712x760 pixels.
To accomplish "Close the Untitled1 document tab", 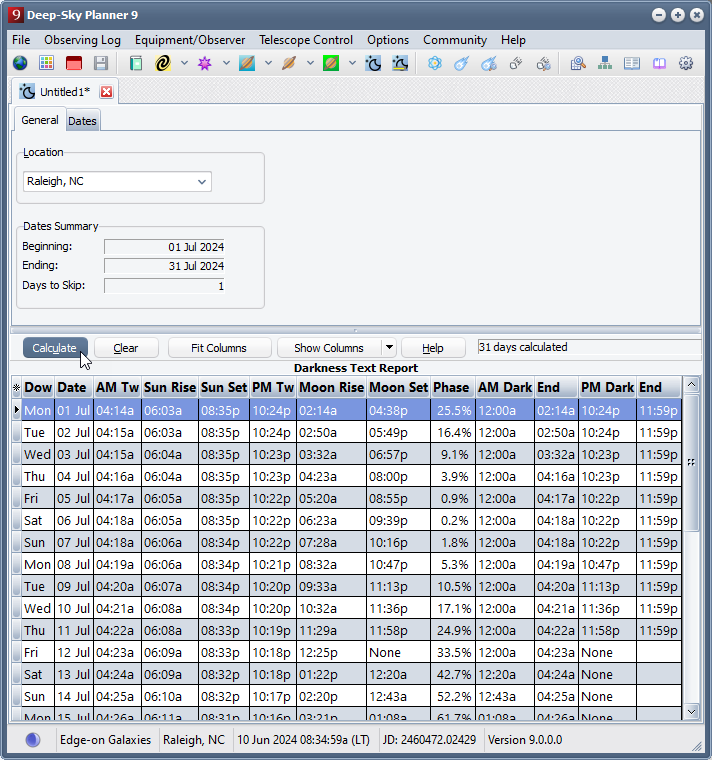I will [x=107, y=92].
